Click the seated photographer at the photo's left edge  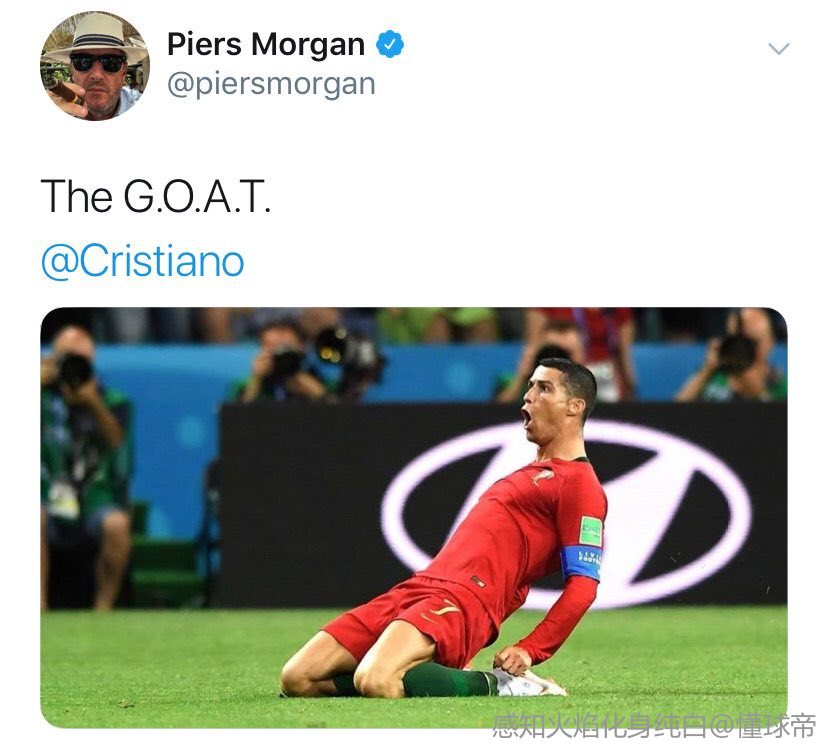pyautogui.click(x=84, y=465)
